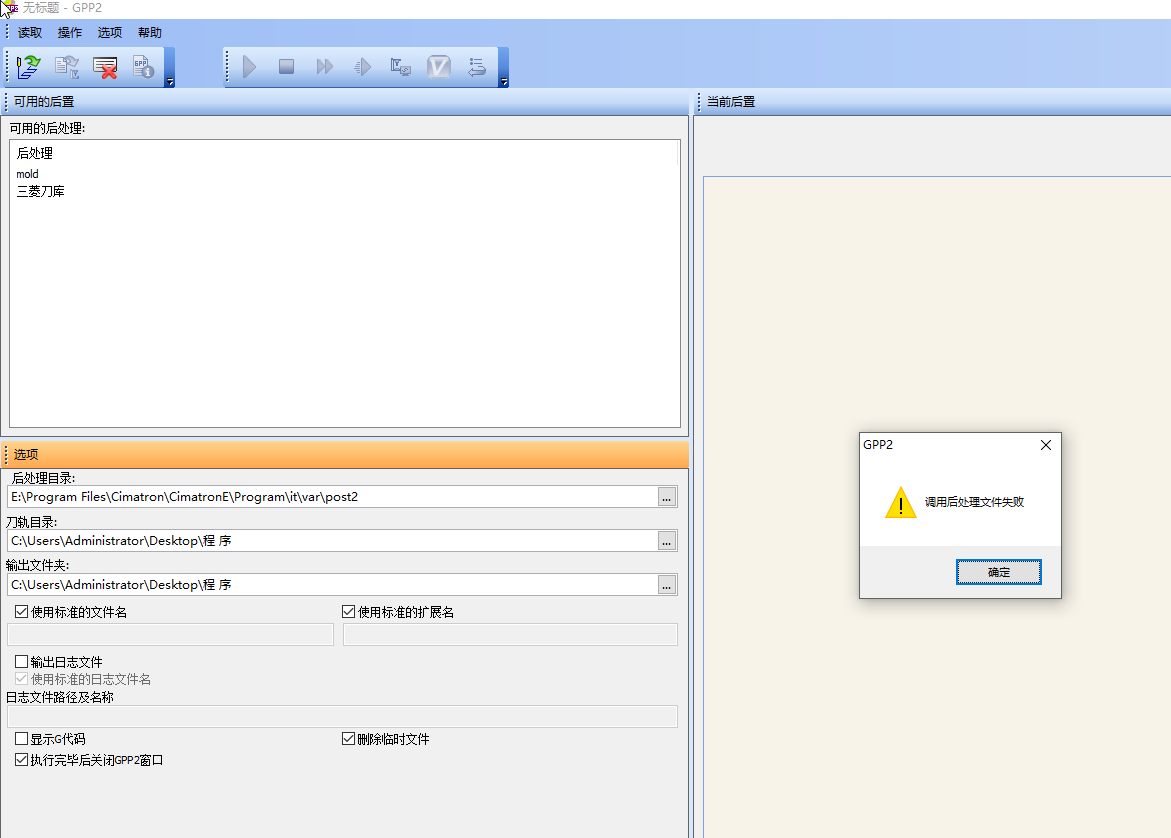Click the V verify icon in toolbar
This screenshot has height=838, width=1171.
(x=439, y=67)
